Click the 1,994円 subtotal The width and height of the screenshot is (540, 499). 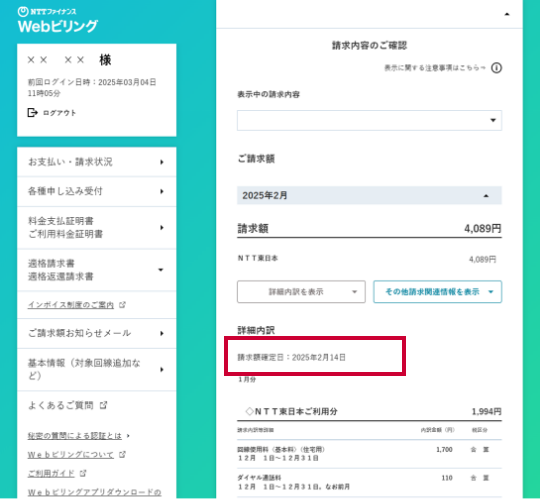[x=486, y=411]
